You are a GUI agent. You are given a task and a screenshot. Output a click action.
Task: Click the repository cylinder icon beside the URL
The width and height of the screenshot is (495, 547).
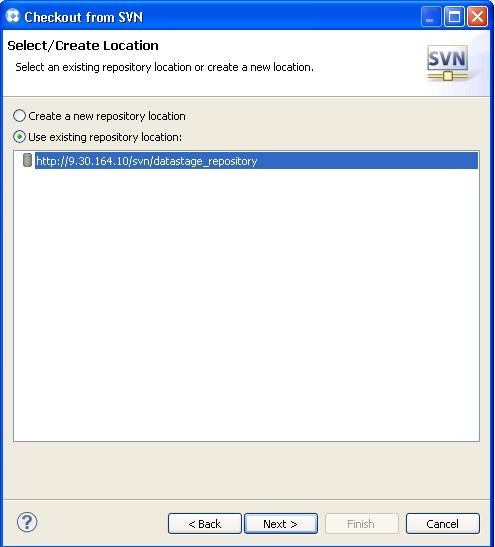click(x=27, y=160)
